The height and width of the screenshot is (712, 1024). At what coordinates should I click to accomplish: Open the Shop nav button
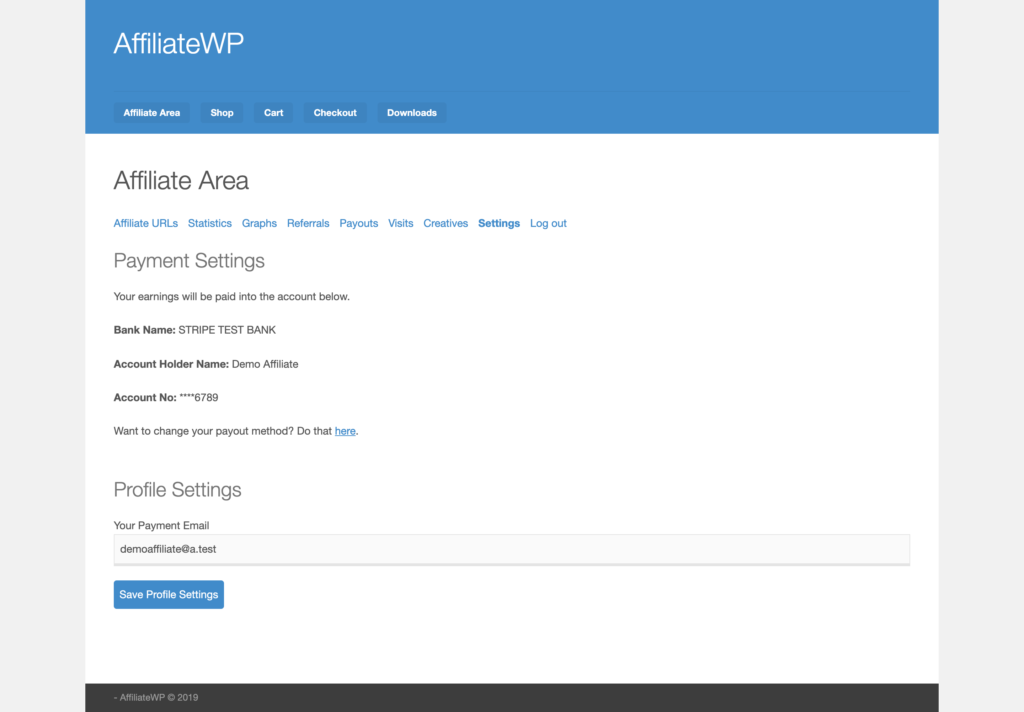point(222,113)
